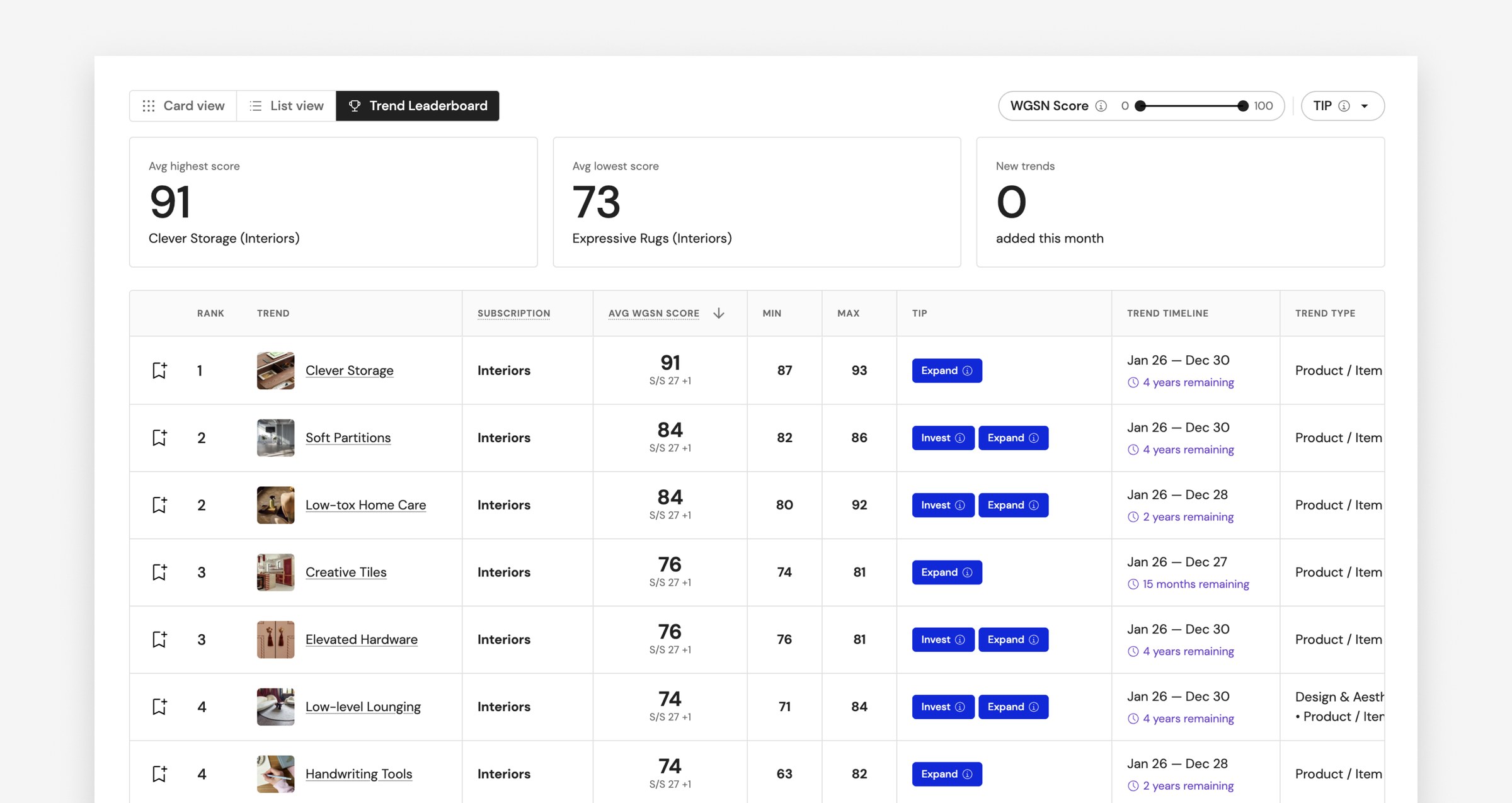Open the Low-tox Home Care link
1512x803 pixels.
365,505
